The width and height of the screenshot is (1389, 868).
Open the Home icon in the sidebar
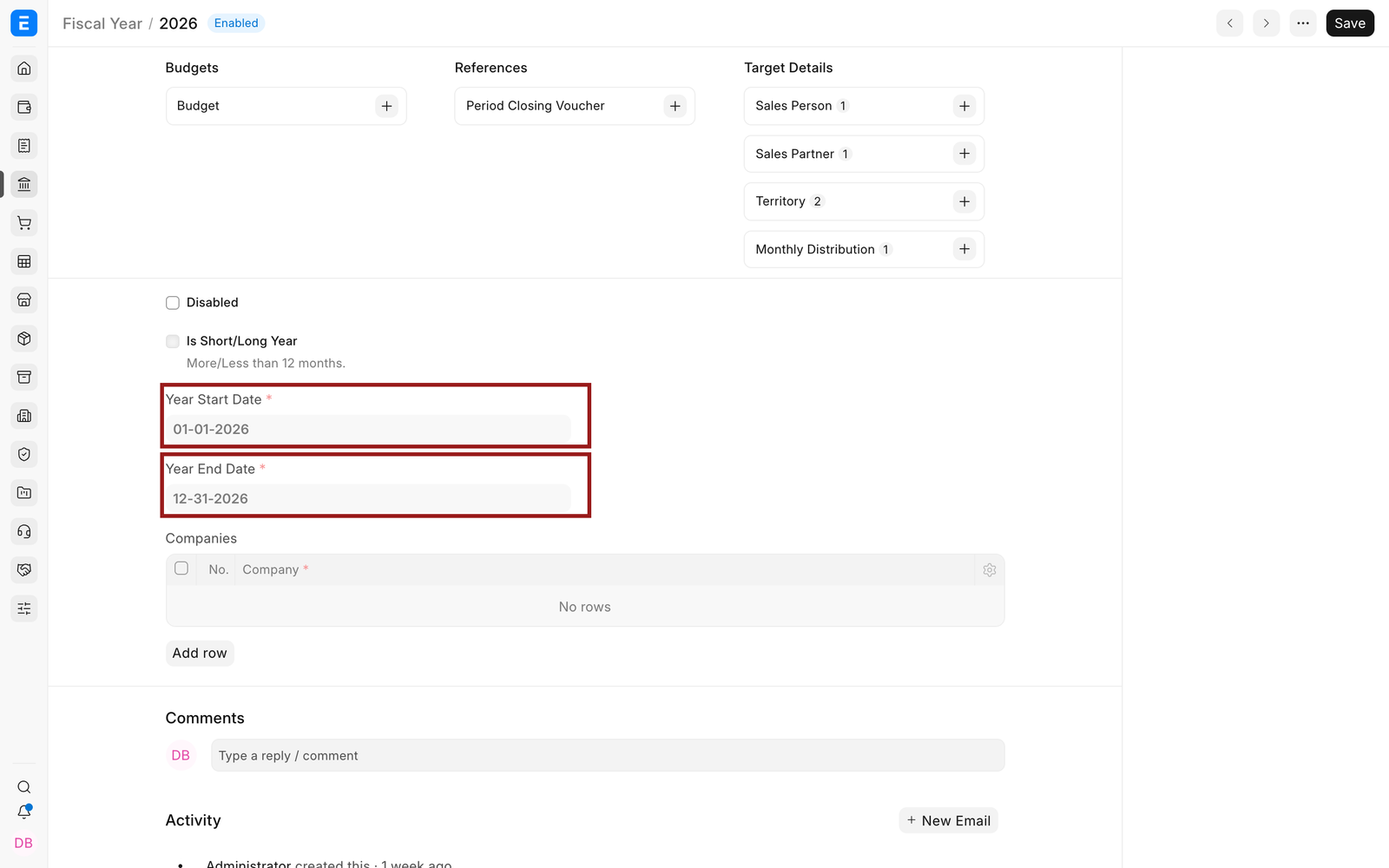click(24, 69)
